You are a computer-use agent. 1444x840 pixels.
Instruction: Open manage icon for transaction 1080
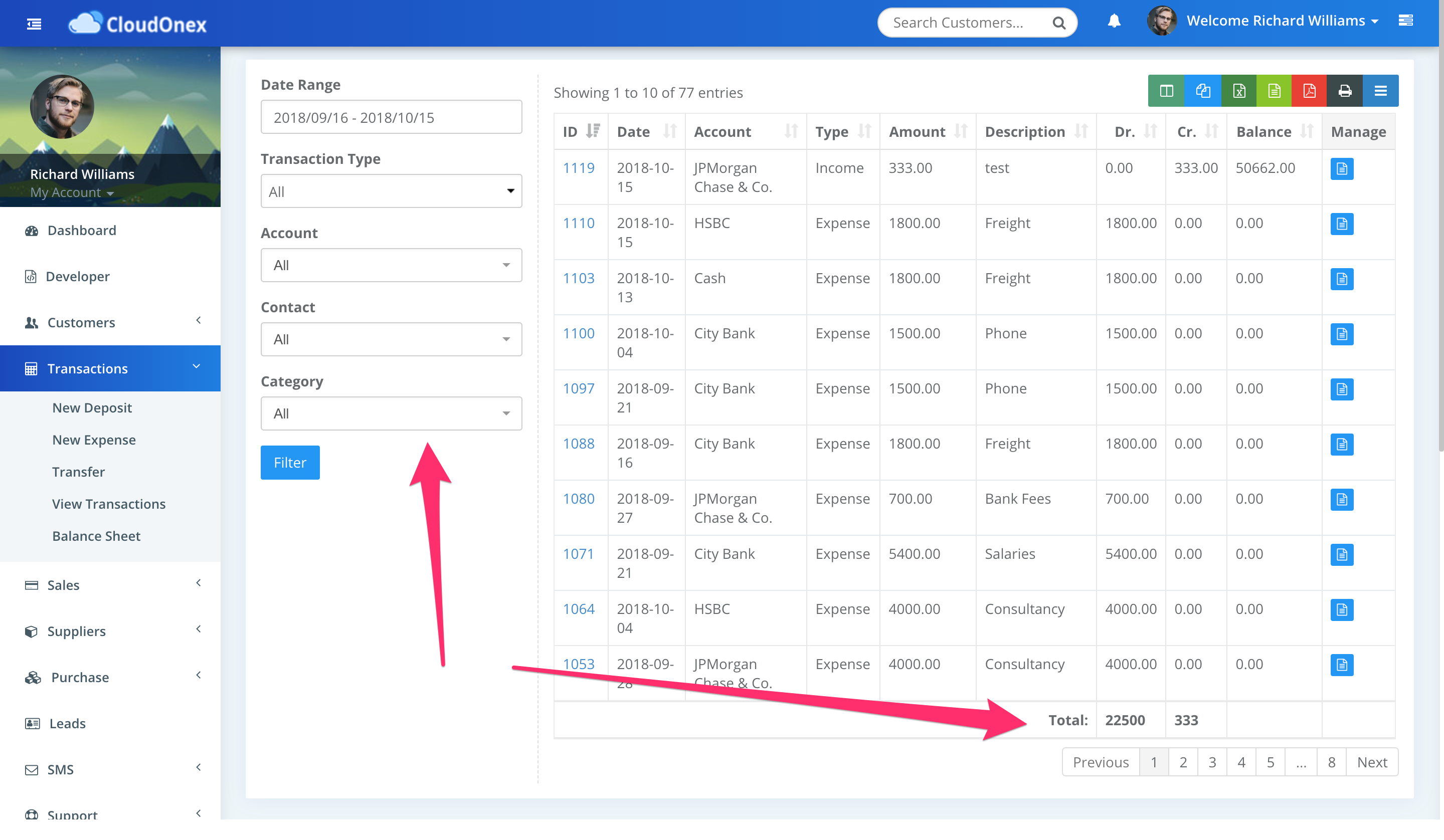(1341, 500)
